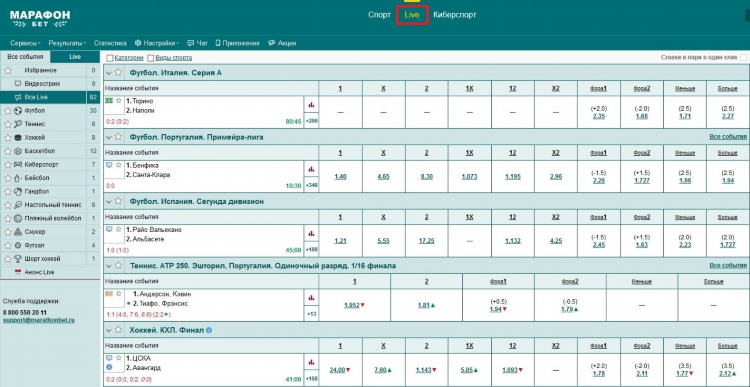The width and height of the screenshot is (750, 387).
Task: Favorite Футбол with its sidebar star
Action: [x=7, y=111]
